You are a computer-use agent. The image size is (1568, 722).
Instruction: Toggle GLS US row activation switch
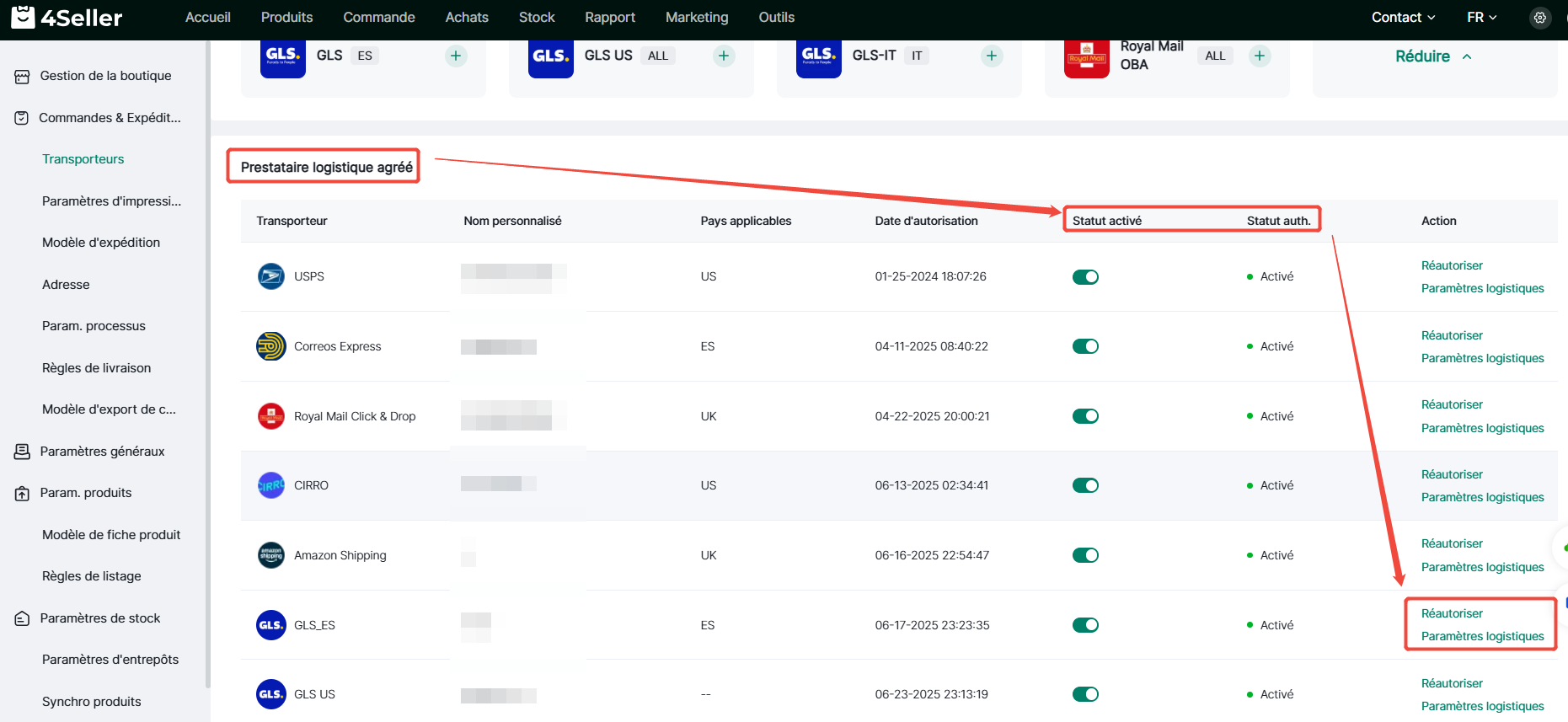1085,694
